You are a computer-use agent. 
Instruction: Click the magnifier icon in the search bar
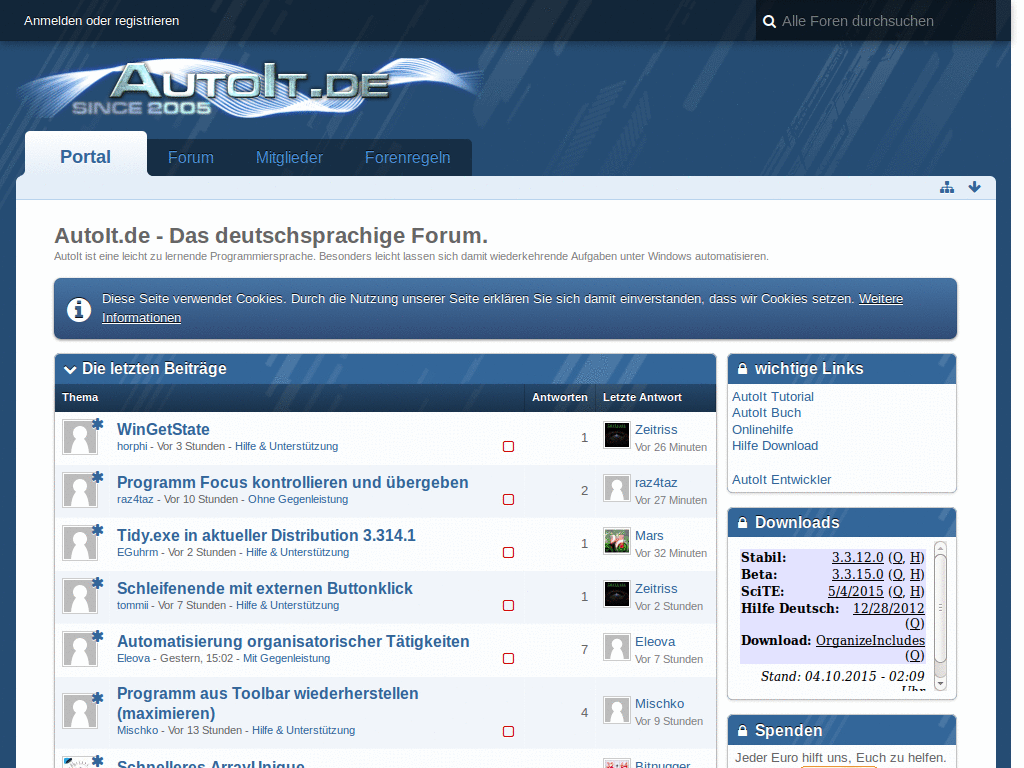click(x=769, y=20)
